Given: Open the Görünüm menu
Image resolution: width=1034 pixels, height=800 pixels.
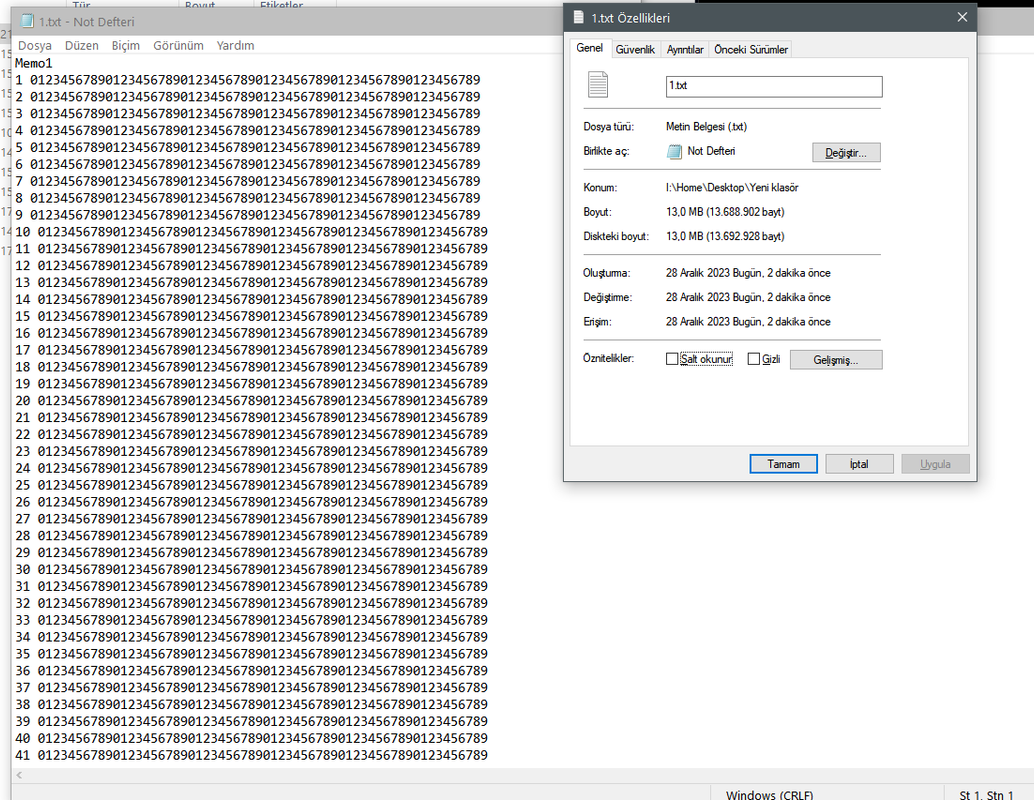Looking at the screenshot, I should (178, 46).
